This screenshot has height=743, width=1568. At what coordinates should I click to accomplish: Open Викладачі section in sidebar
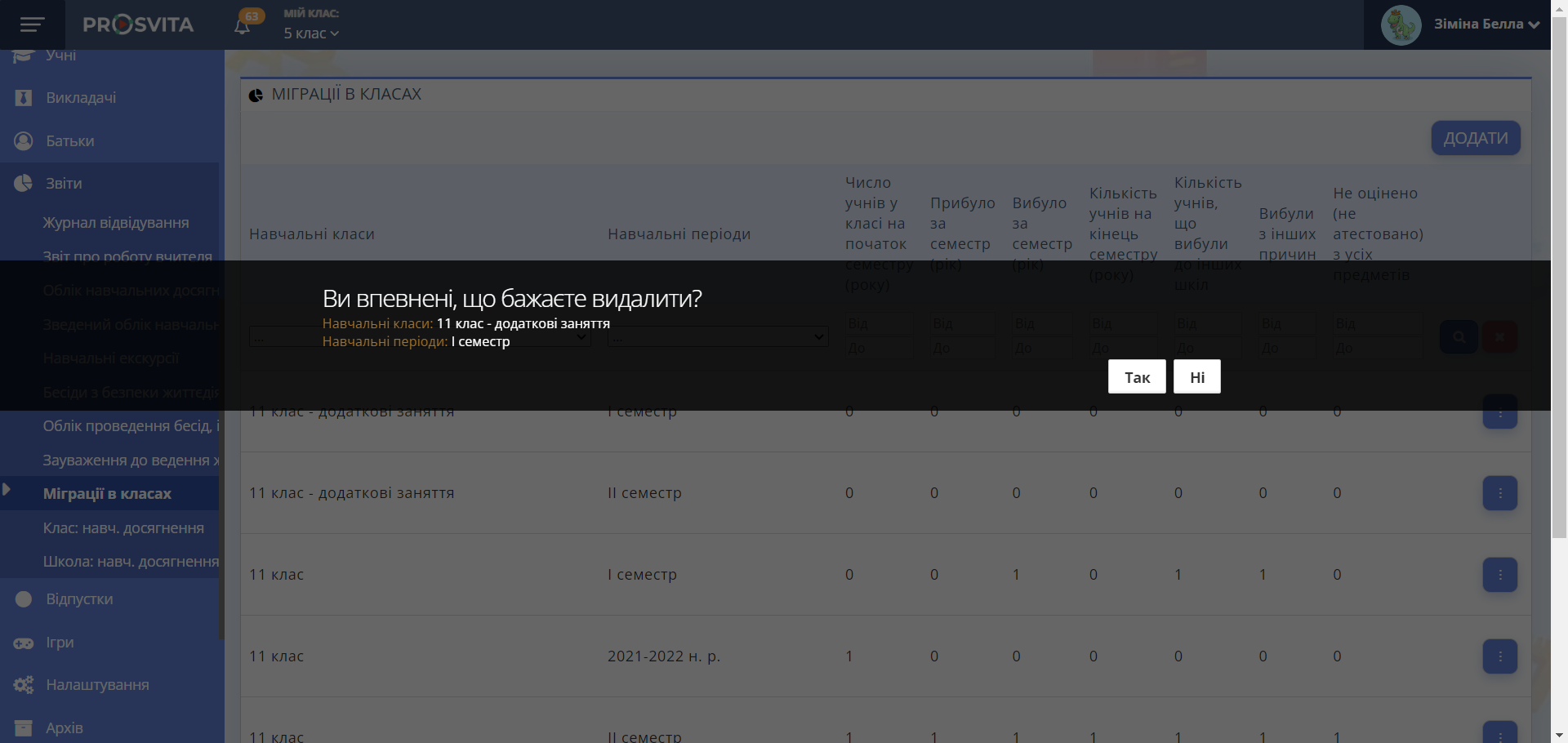[x=81, y=98]
